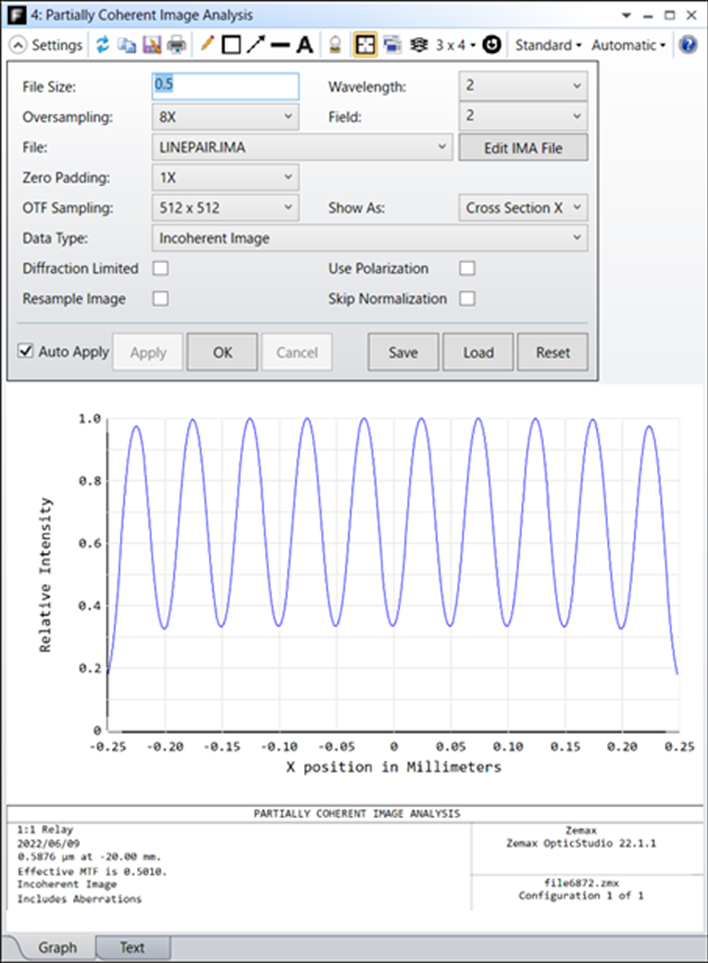
Task: Click the Refresh (update) icon in toolbar
Action: point(103,45)
